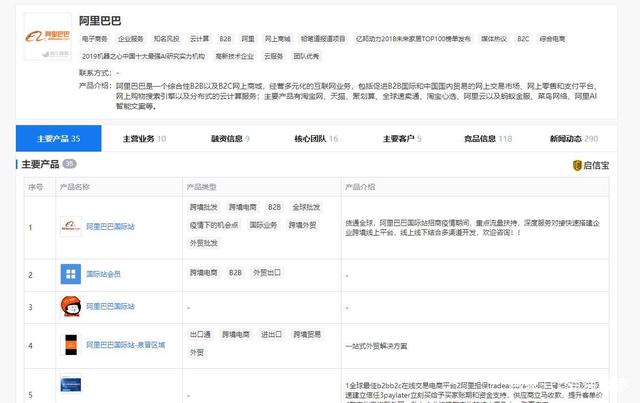Open 阿里巴巴国际站 link in row 1
Image resolution: width=640 pixels, height=403 pixels.
(110, 226)
